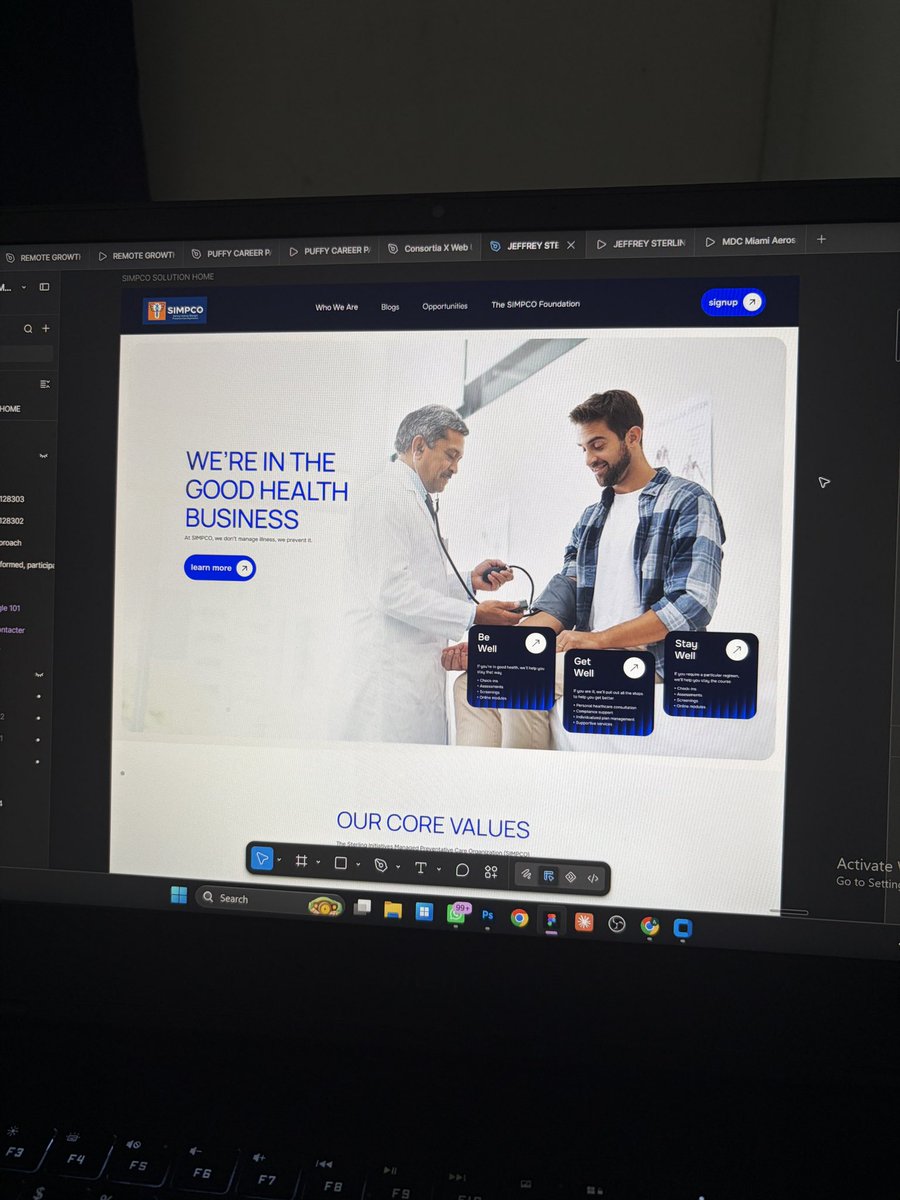900x1200 pixels.
Task: Select the Move tool in Figma toolbar
Action: pos(262,859)
